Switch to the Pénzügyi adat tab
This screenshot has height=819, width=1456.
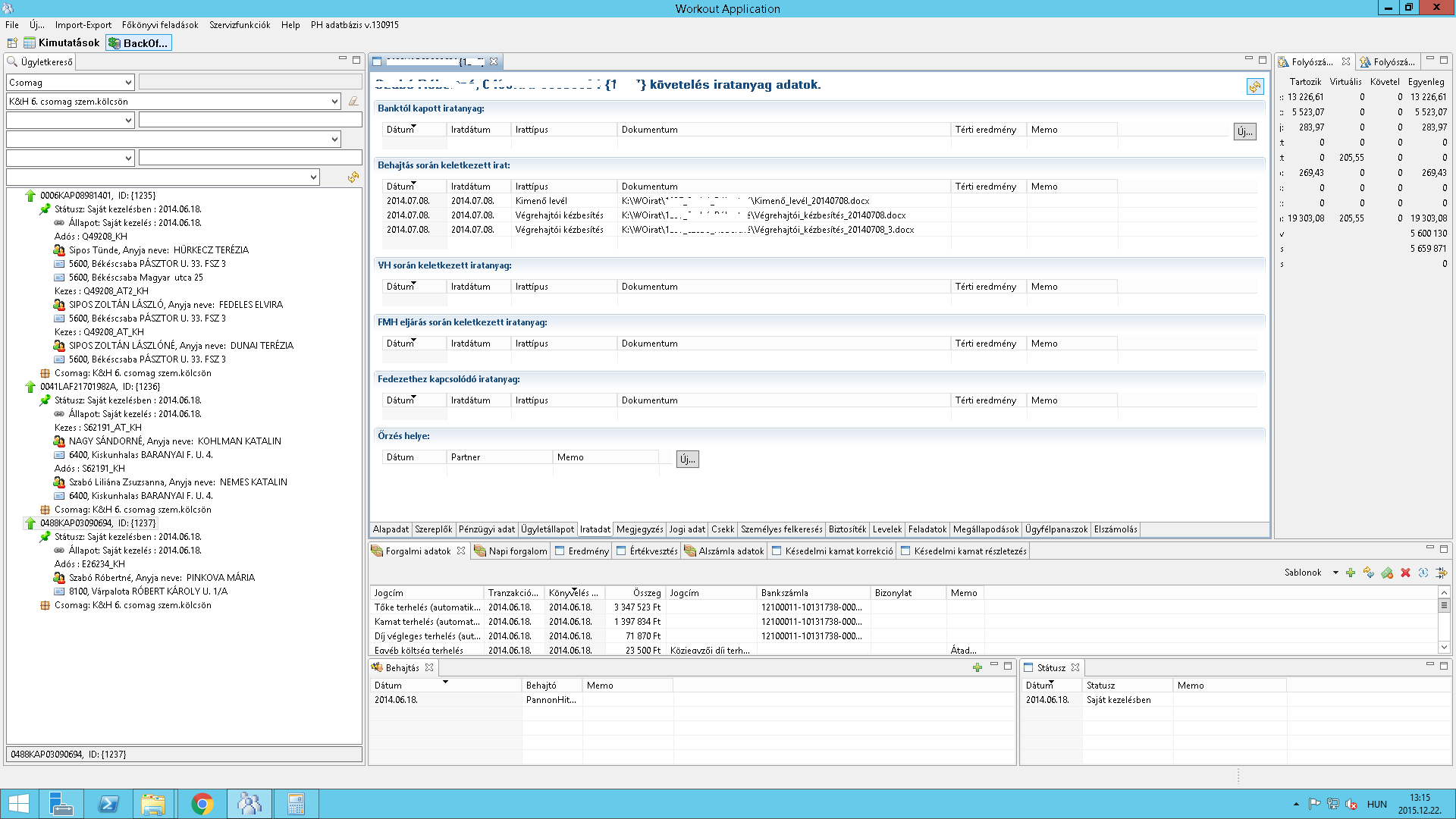tap(486, 529)
